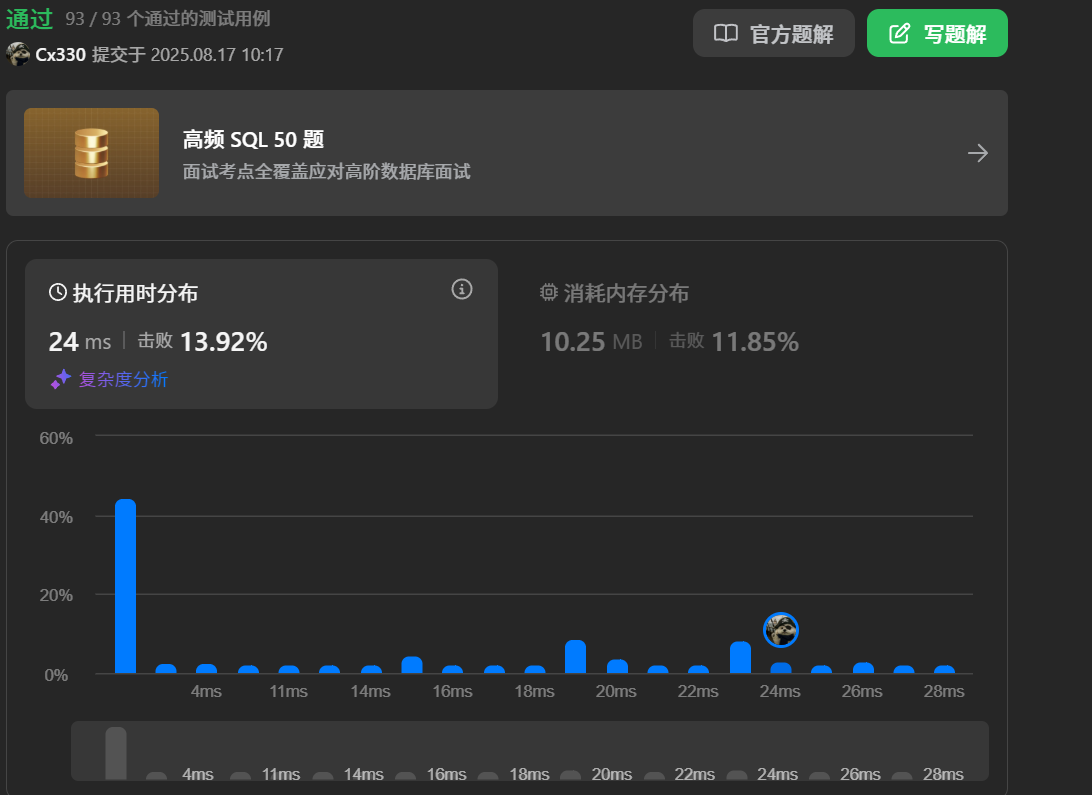Image resolution: width=1092 pixels, height=795 pixels.
Task: Follow the right arrow on SQL 50 card
Action: [978, 153]
